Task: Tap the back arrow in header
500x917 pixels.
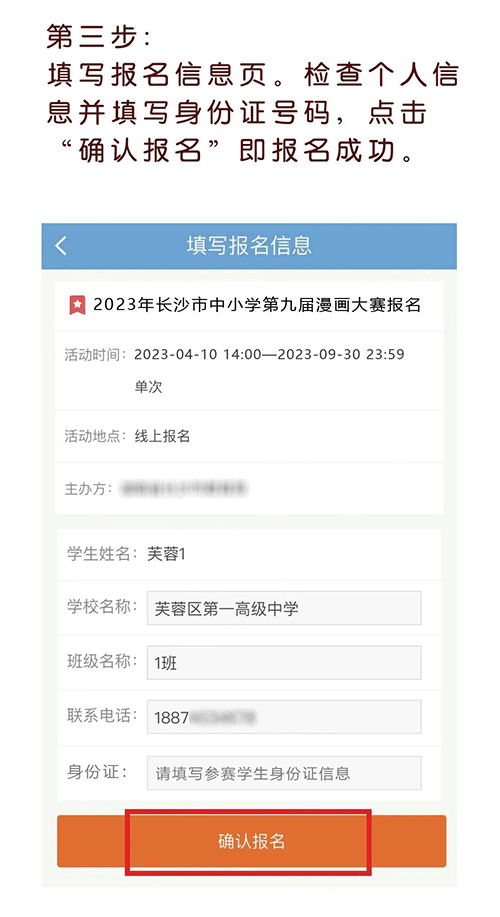Action: [61, 246]
